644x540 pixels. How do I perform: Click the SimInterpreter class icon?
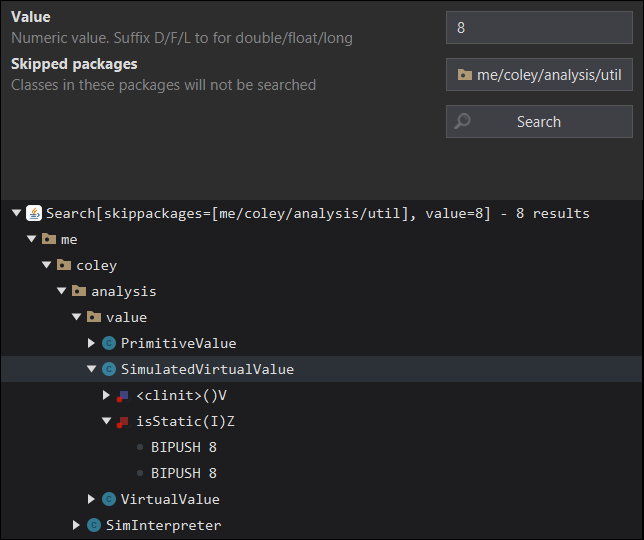coord(94,525)
